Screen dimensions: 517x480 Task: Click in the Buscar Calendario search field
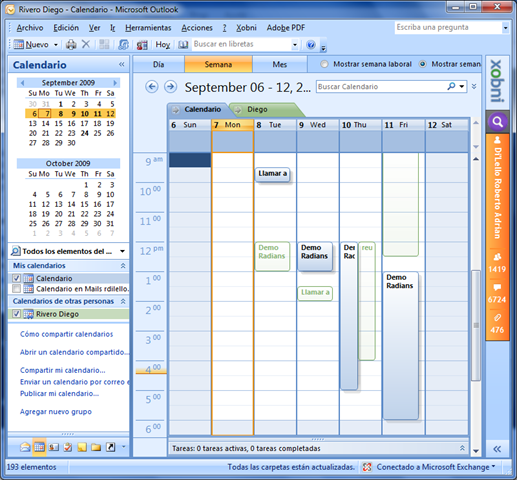[x=380, y=87]
